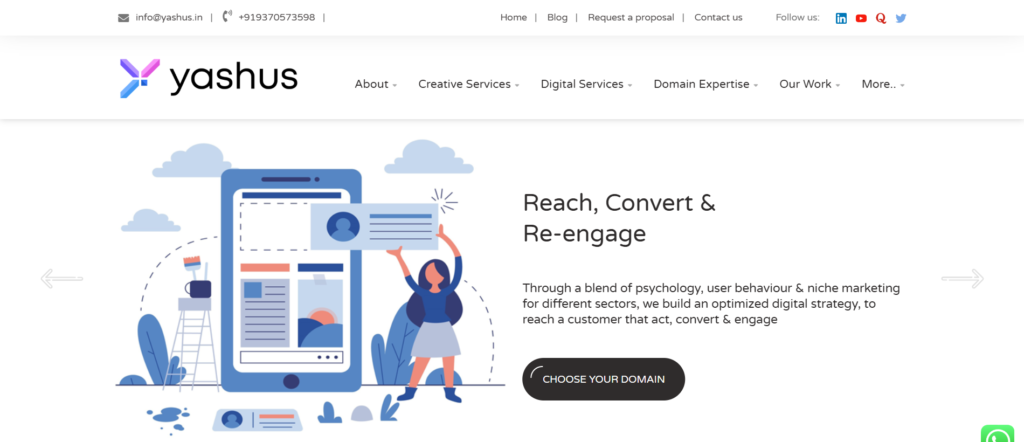1024x442 pixels.
Task: Open the Our Work menu
Action: point(810,84)
